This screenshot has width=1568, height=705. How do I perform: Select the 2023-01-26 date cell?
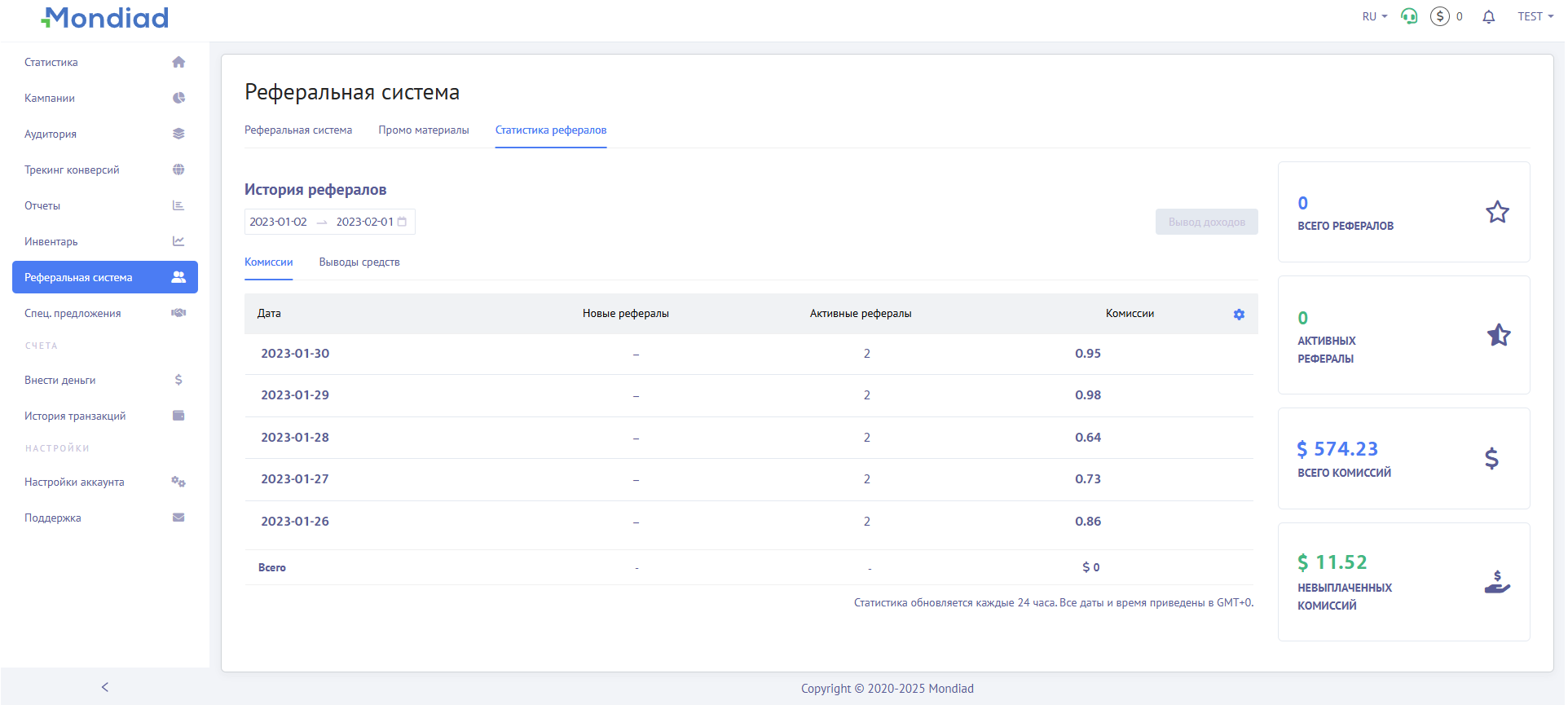(x=295, y=522)
